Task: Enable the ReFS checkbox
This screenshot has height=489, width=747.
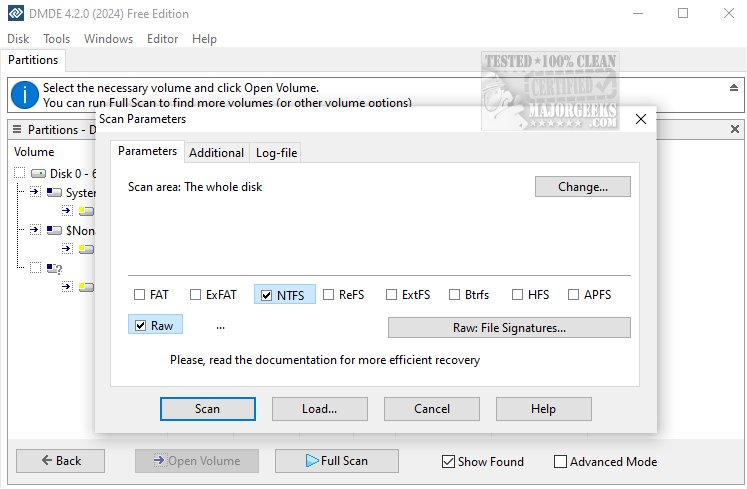Action: 328,295
